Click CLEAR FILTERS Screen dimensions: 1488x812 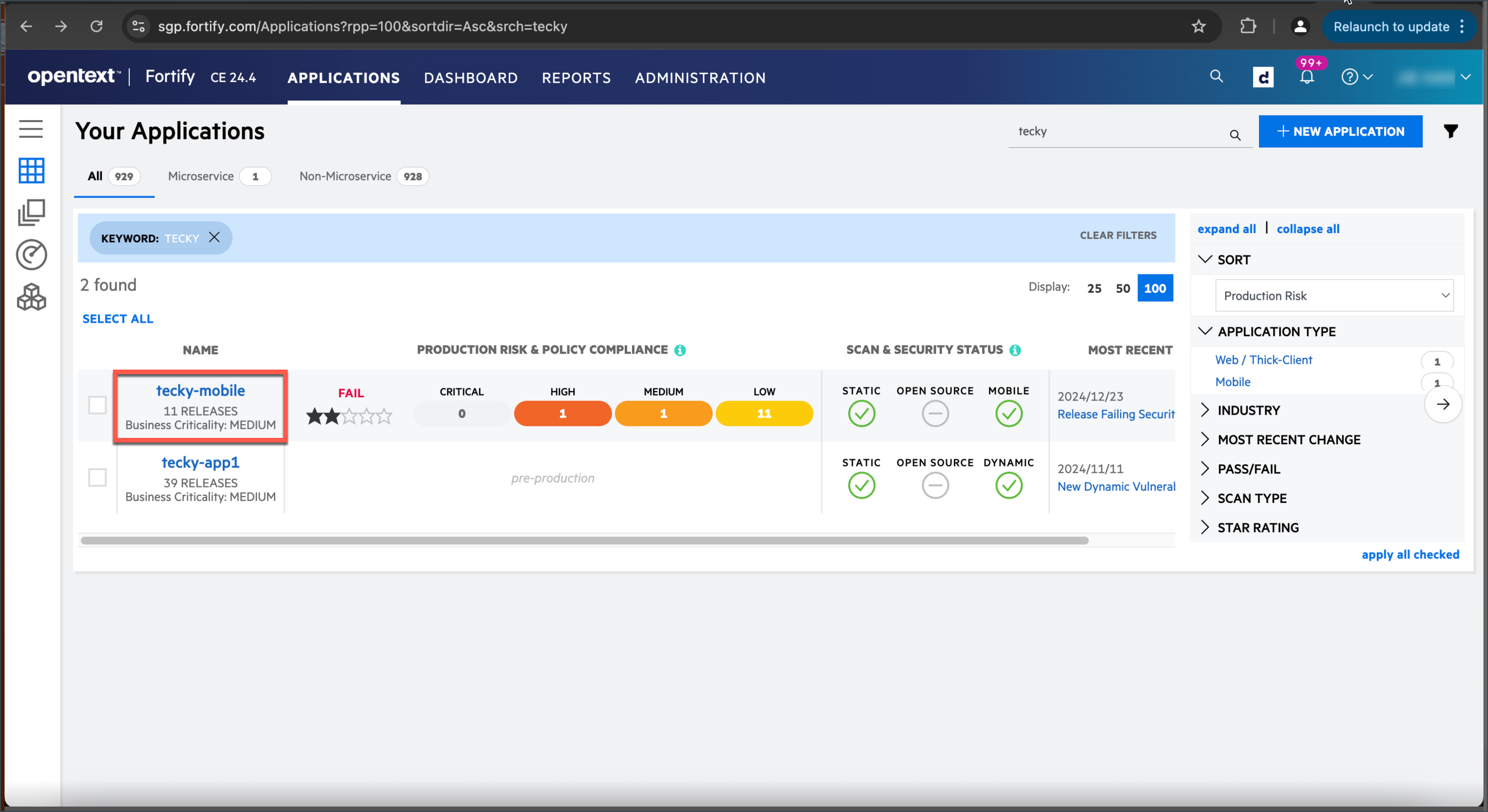click(1118, 236)
